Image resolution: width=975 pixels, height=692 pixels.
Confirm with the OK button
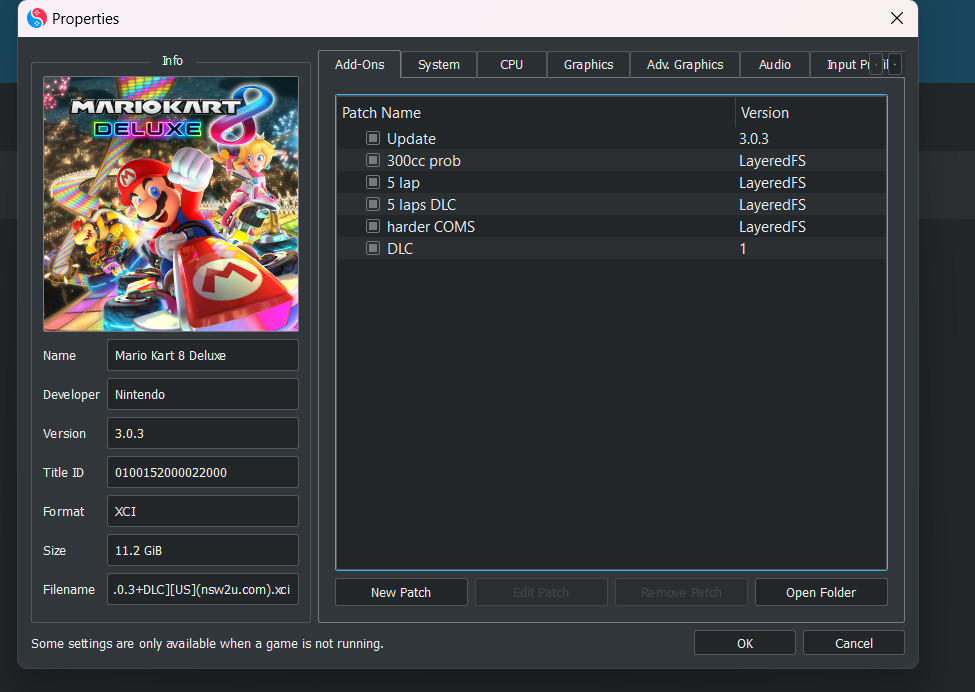[745, 644]
